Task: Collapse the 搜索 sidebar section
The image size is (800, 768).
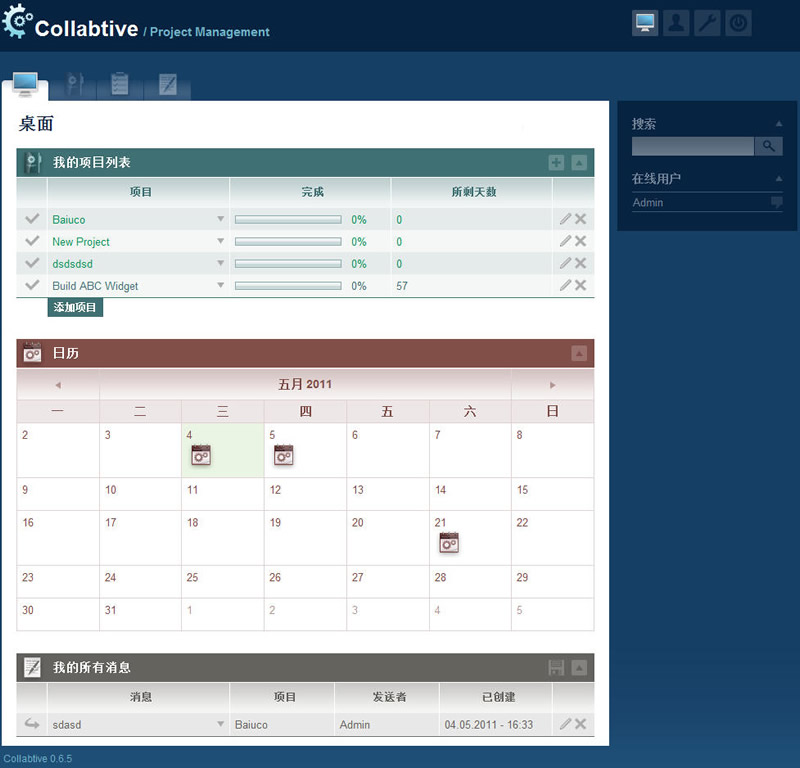Action: click(779, 123)
